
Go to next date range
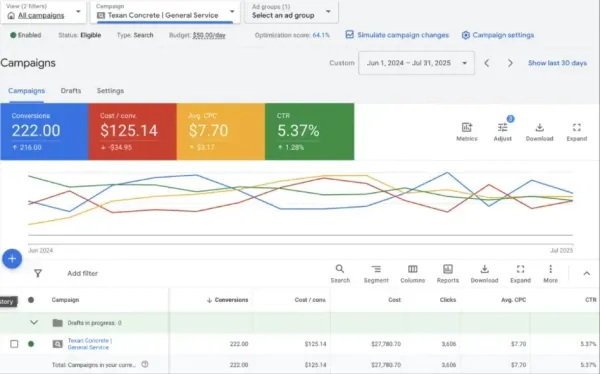tap(510, 63)
